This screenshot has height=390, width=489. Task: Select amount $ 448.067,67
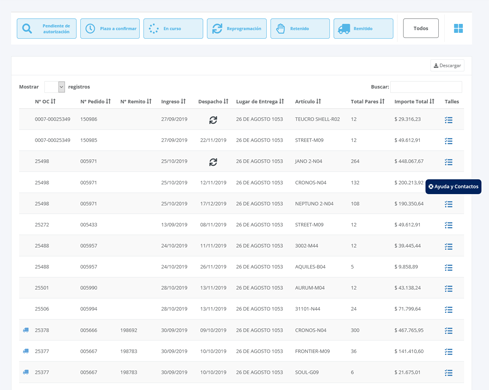[x=409, y=161]
